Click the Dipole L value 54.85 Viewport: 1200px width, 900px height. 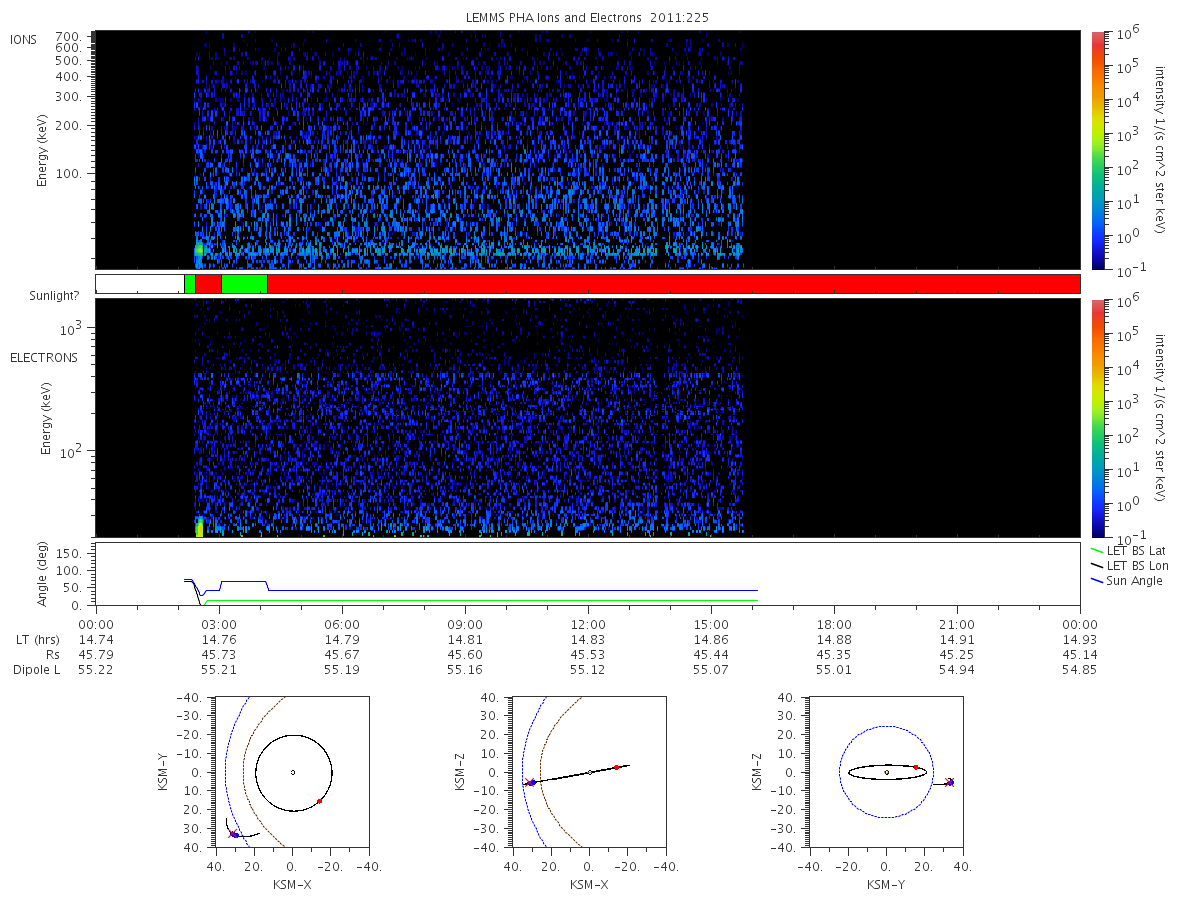coord(1080,670)
